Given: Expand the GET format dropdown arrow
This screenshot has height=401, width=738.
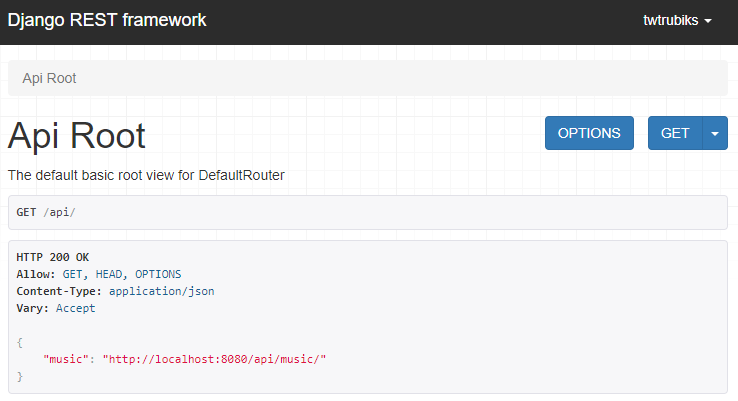Looking at the screenshot, I should (715, 133).
